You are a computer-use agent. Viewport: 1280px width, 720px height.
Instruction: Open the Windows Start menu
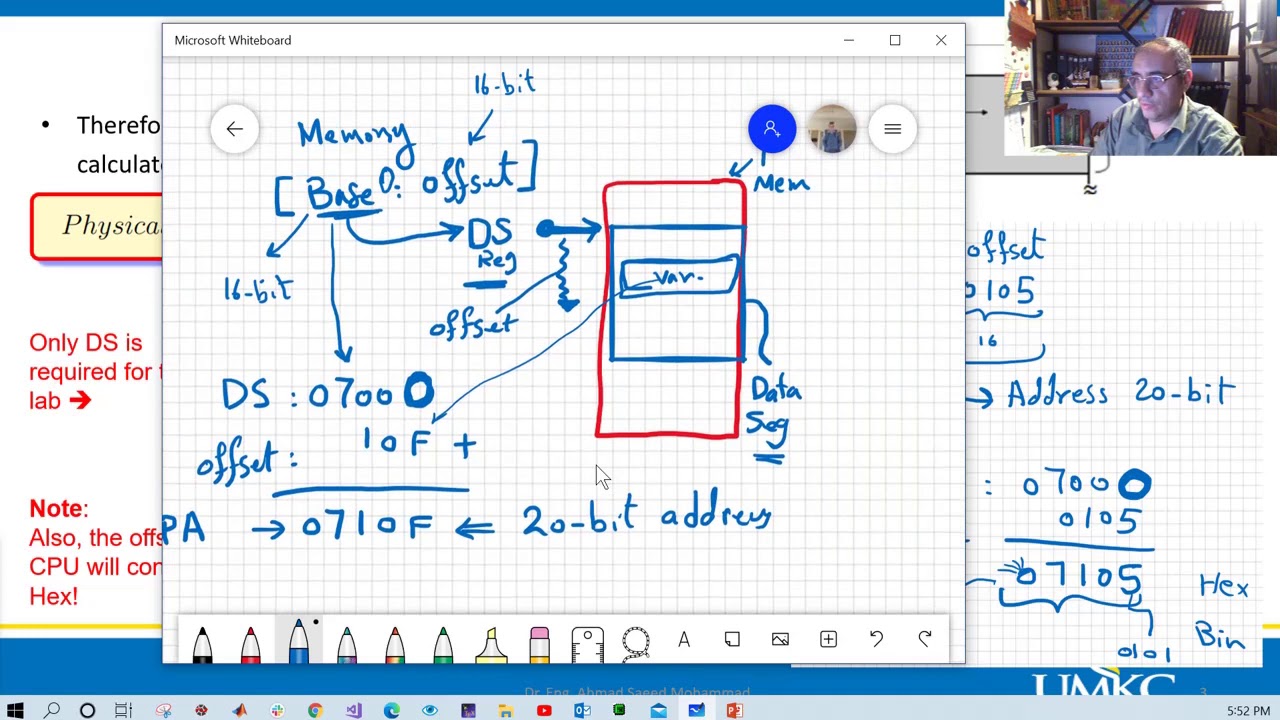click(x=15, y=711)
